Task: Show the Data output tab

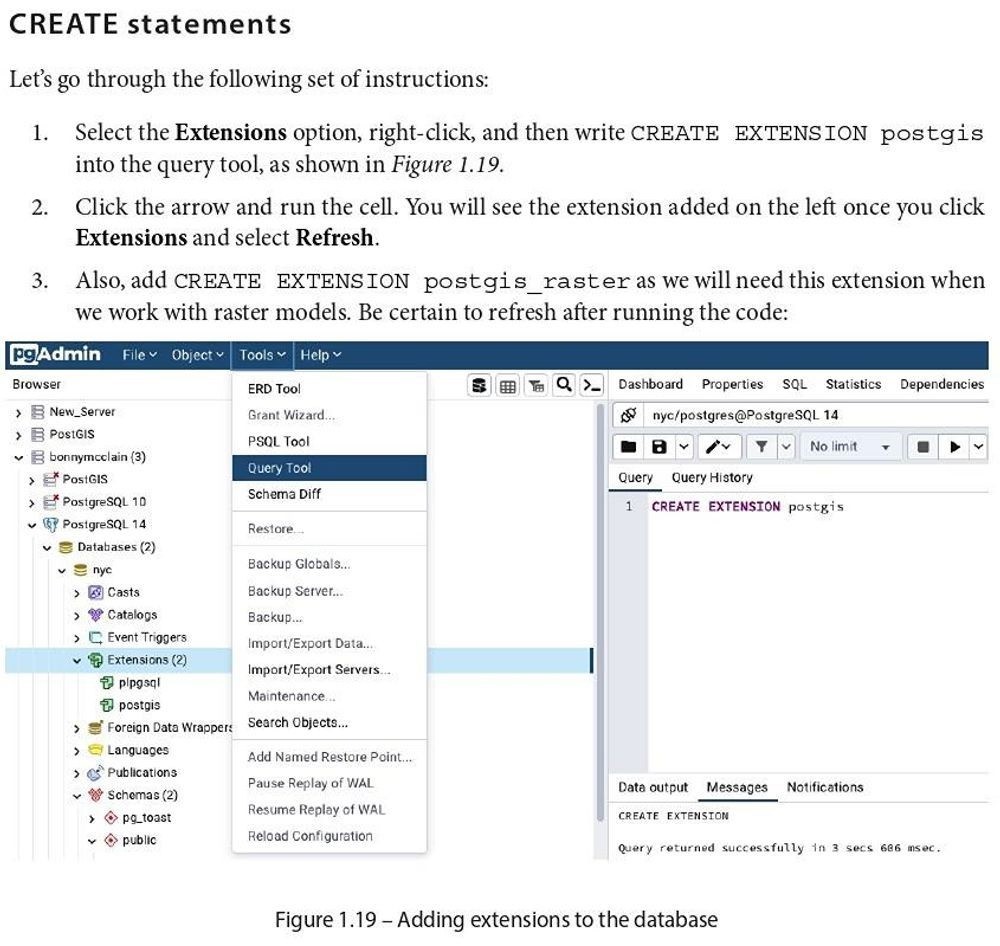Action: click(x=652, y=787)
